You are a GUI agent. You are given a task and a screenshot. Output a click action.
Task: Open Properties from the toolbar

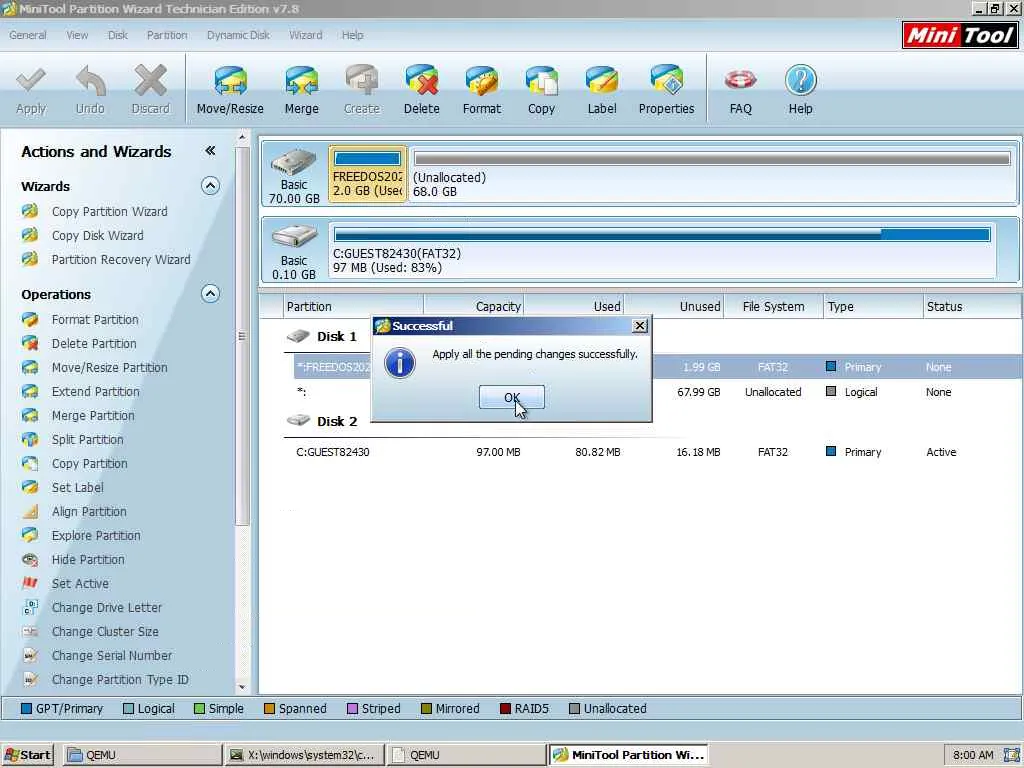click(x=666, y=90)
